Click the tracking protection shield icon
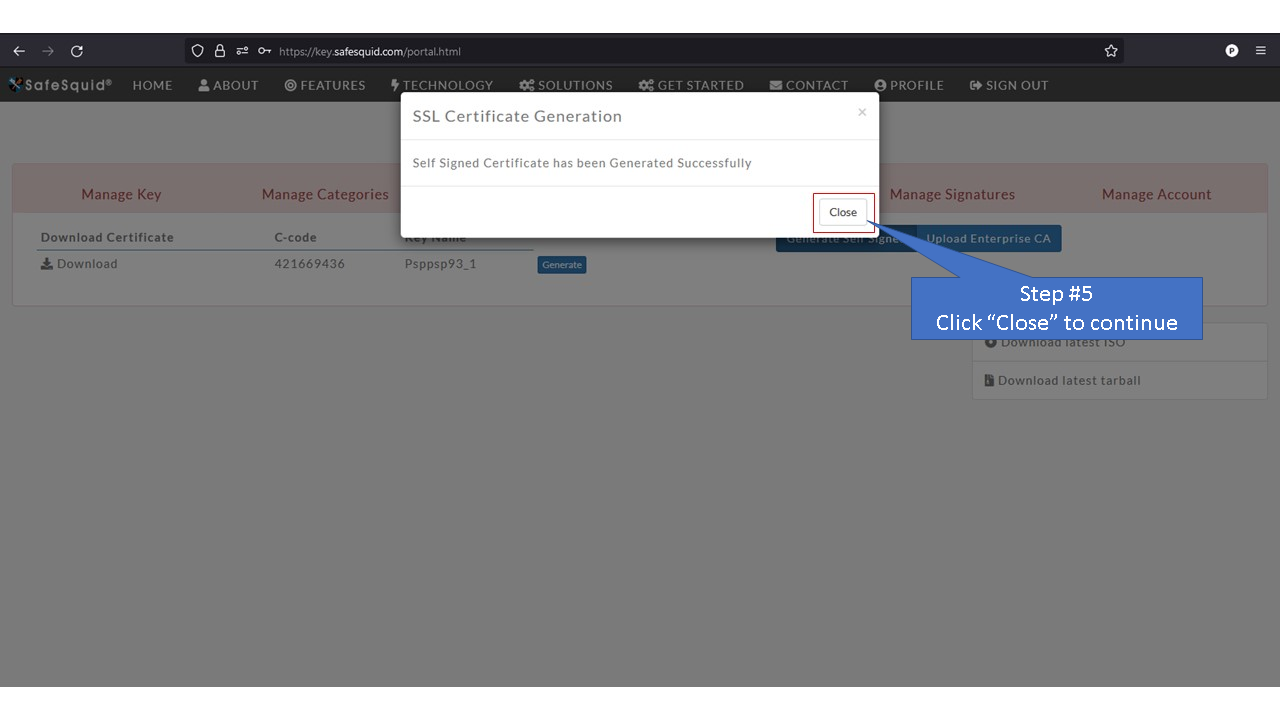This screenshot has height=720, width=1280. click(x=197, y=50)
